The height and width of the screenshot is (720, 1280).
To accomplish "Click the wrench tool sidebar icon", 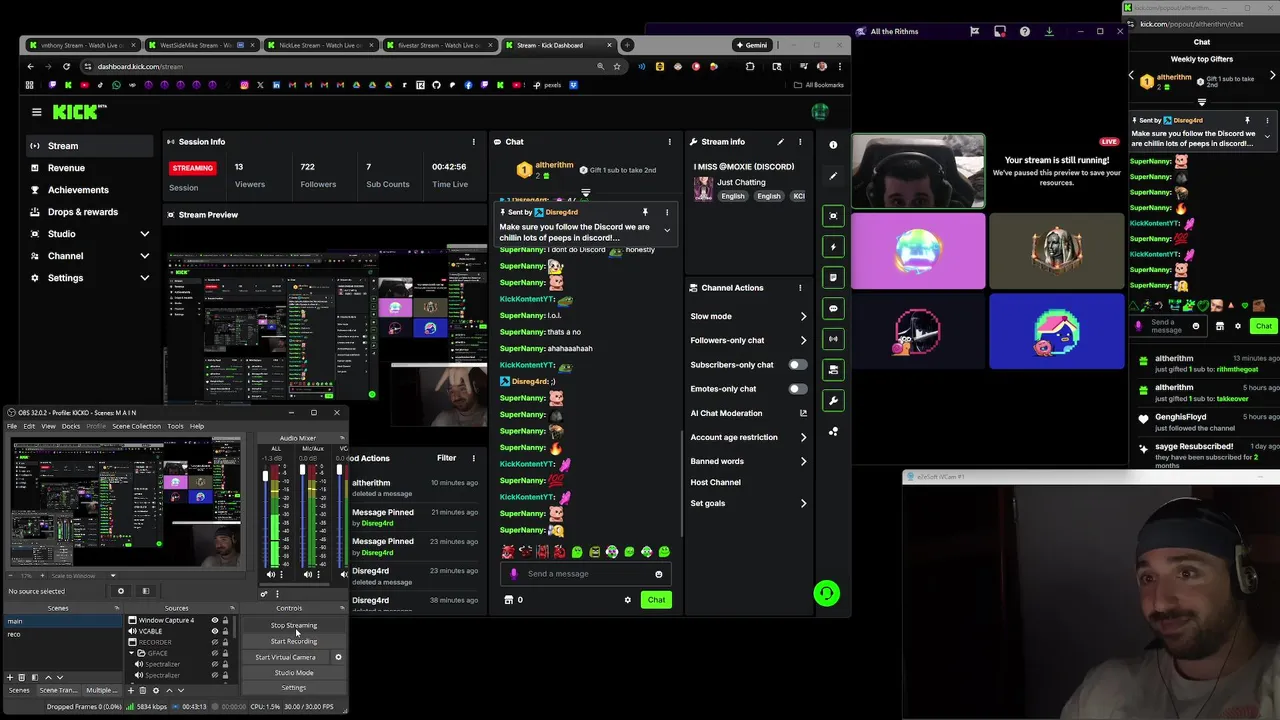I will pyautogui.click(x=833, y=401).
